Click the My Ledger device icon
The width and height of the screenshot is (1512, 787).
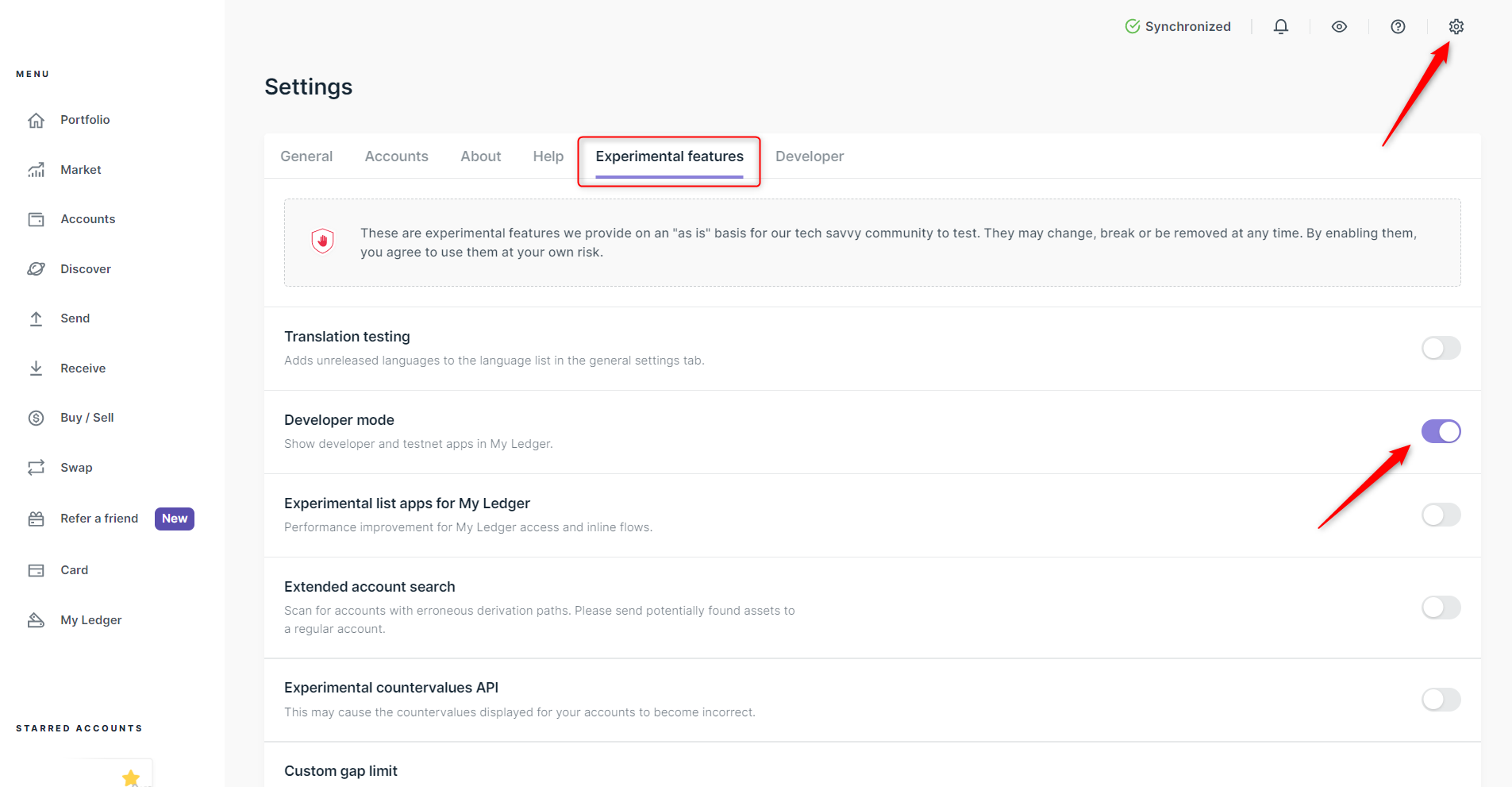(36, 620)
